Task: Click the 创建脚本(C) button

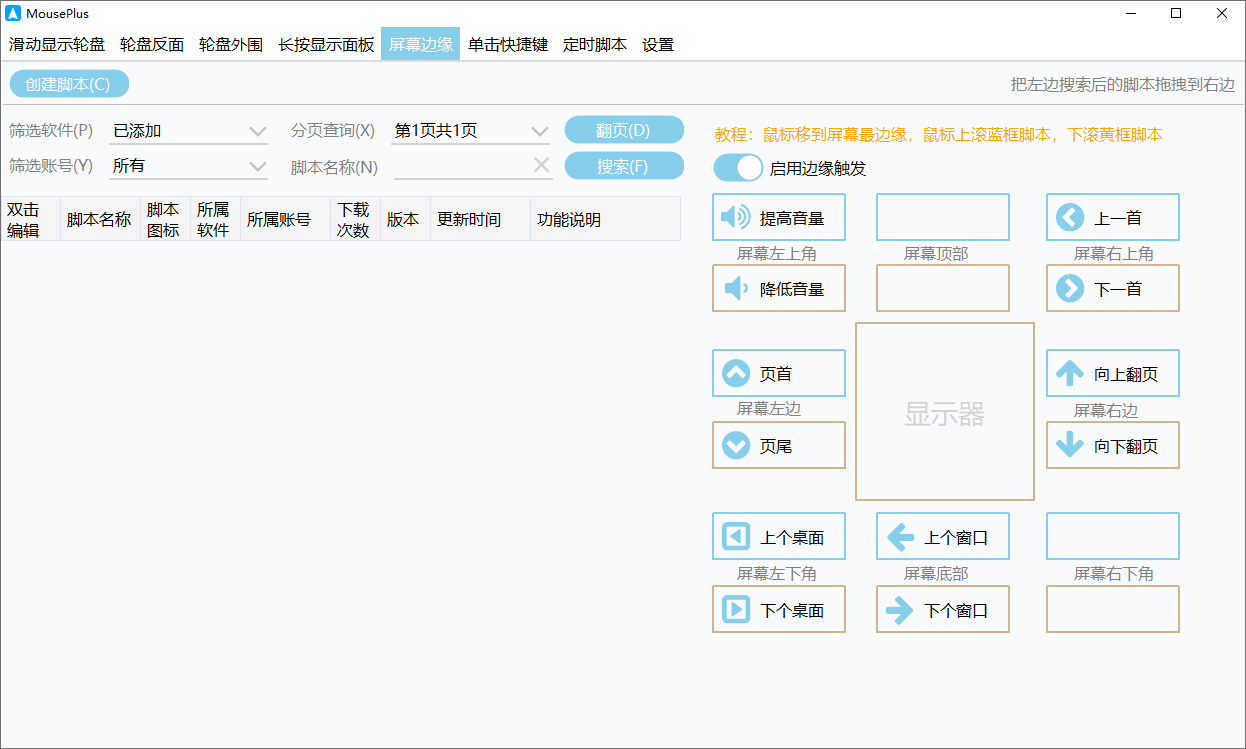Action: [69, 83]
